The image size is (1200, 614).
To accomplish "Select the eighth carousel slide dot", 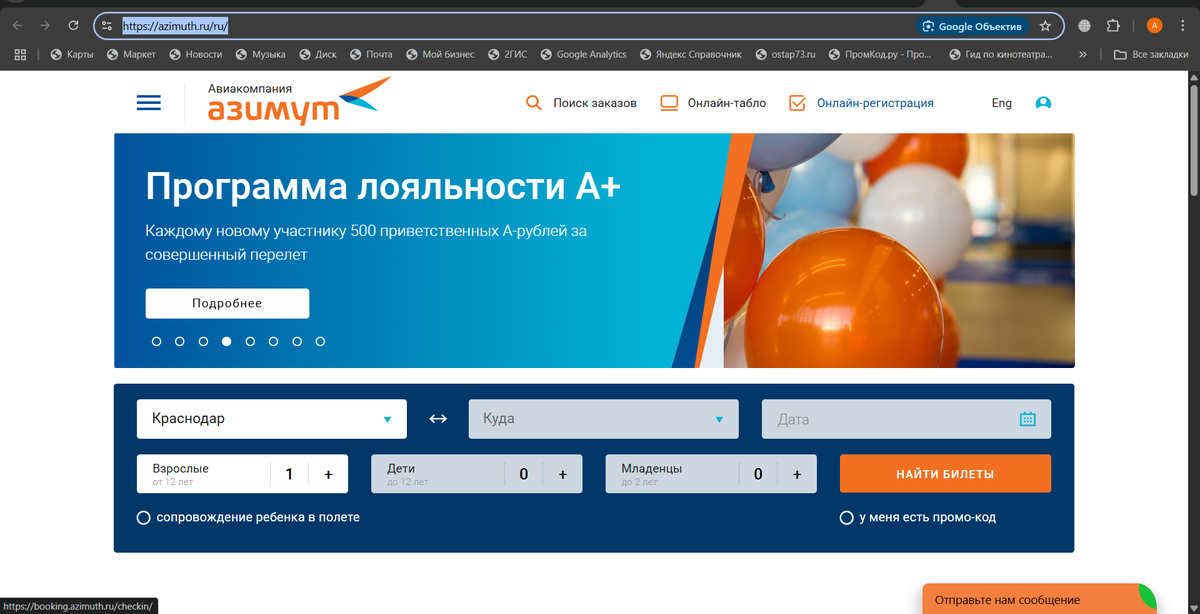I will point(320,341).
